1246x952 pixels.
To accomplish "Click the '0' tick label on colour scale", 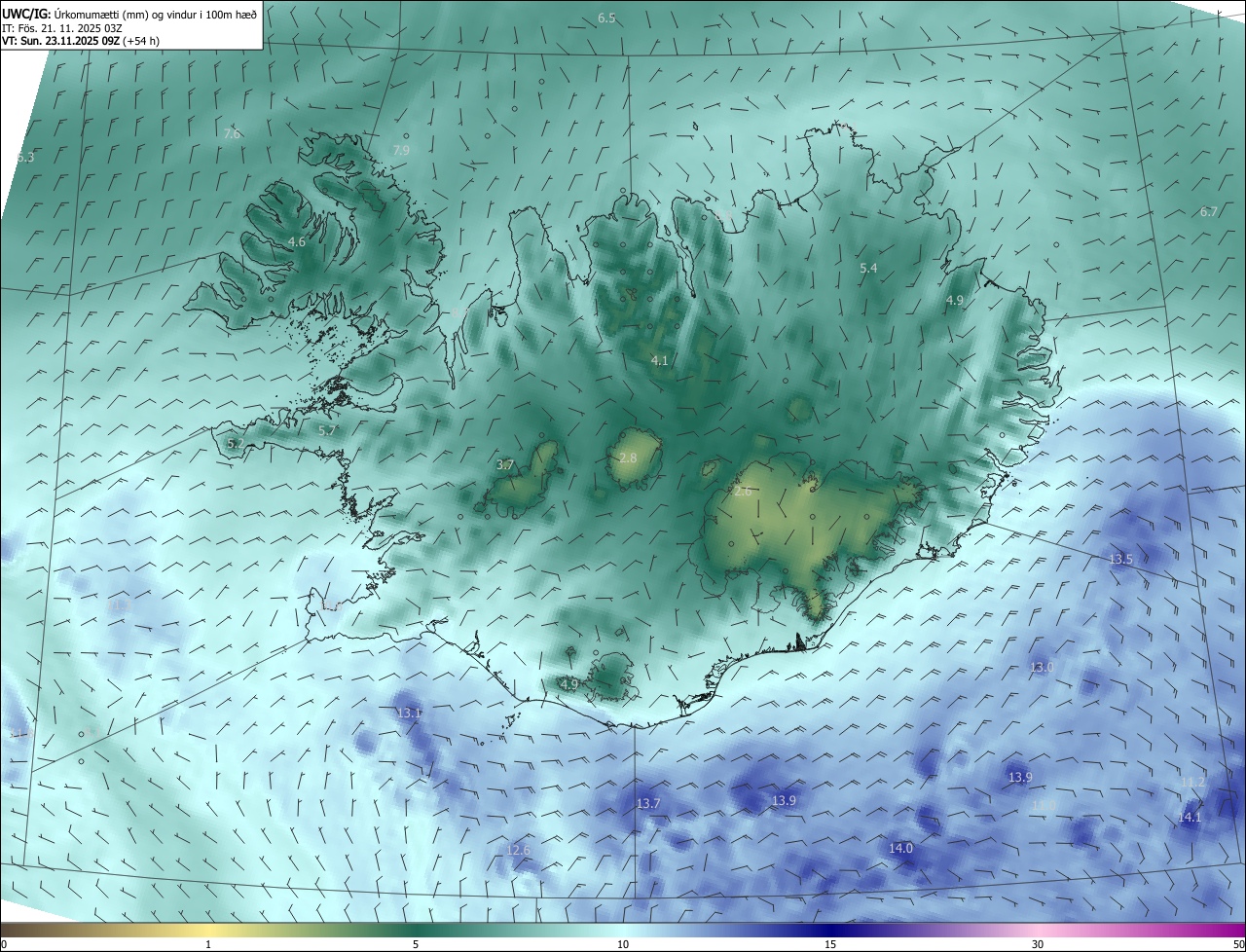I will coord(4,944).
